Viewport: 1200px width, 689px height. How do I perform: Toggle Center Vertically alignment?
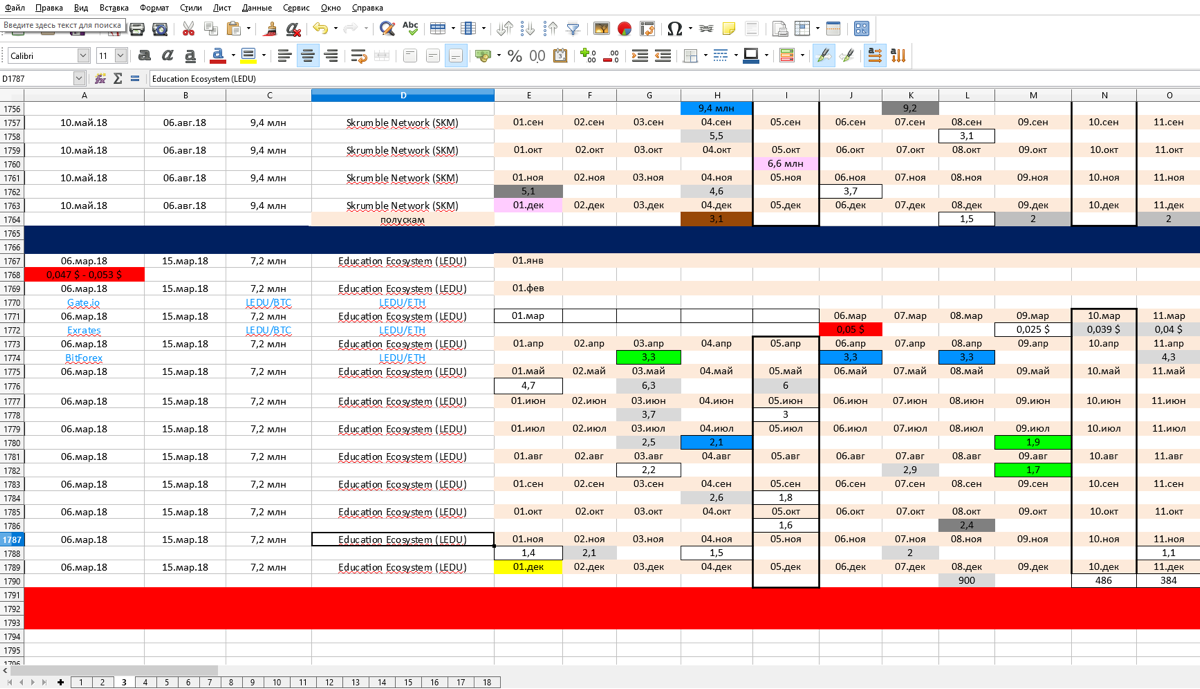(x=433, y=56)
